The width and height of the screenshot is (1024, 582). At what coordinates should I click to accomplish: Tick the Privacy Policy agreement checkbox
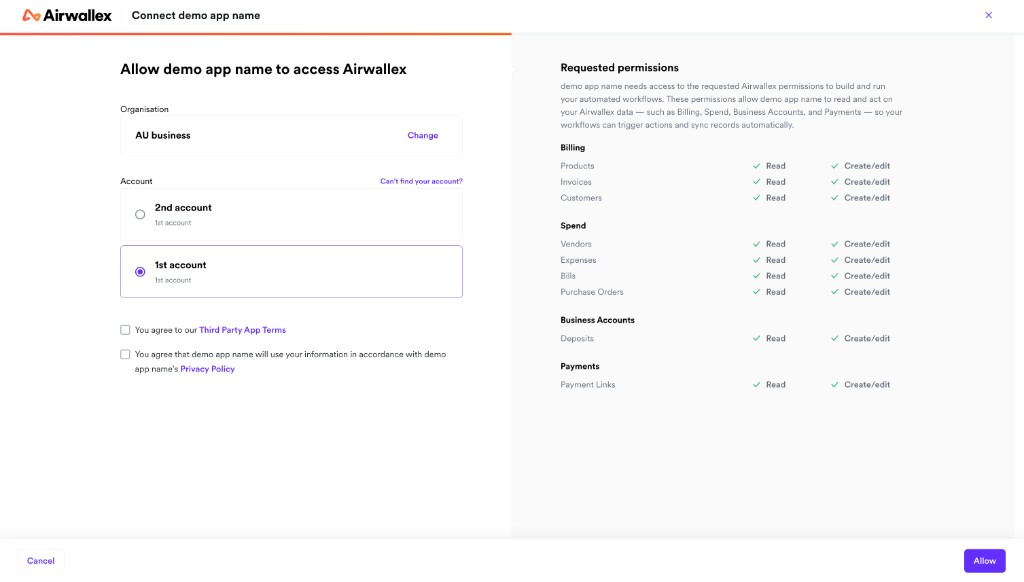pos(125,354)
